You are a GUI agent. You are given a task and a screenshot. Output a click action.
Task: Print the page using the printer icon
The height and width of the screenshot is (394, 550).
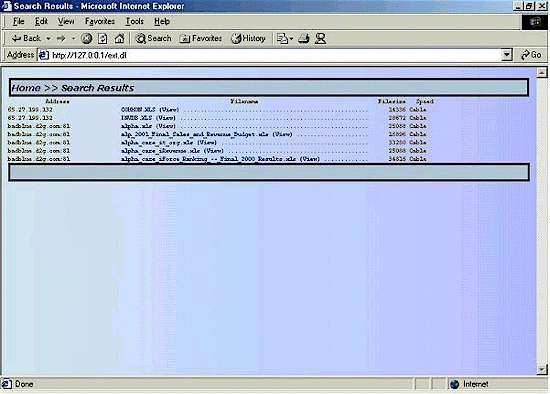point(304,38)
